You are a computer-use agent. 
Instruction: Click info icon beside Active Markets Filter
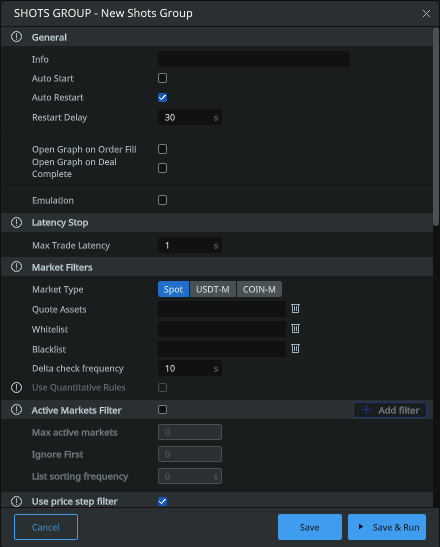(16, 410)
